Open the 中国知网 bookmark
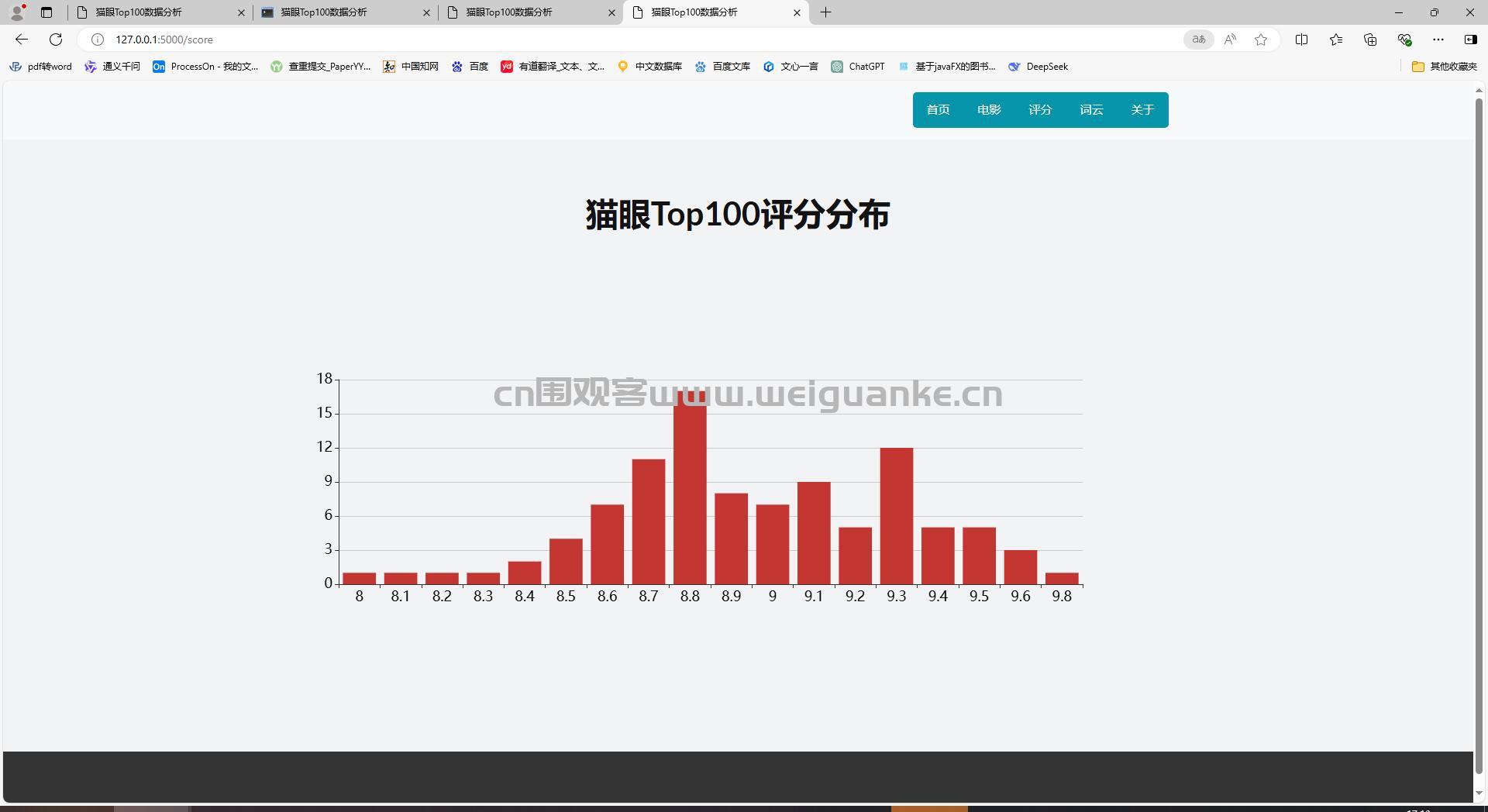This screenshot has width=1488, height=812. point(412,67)
